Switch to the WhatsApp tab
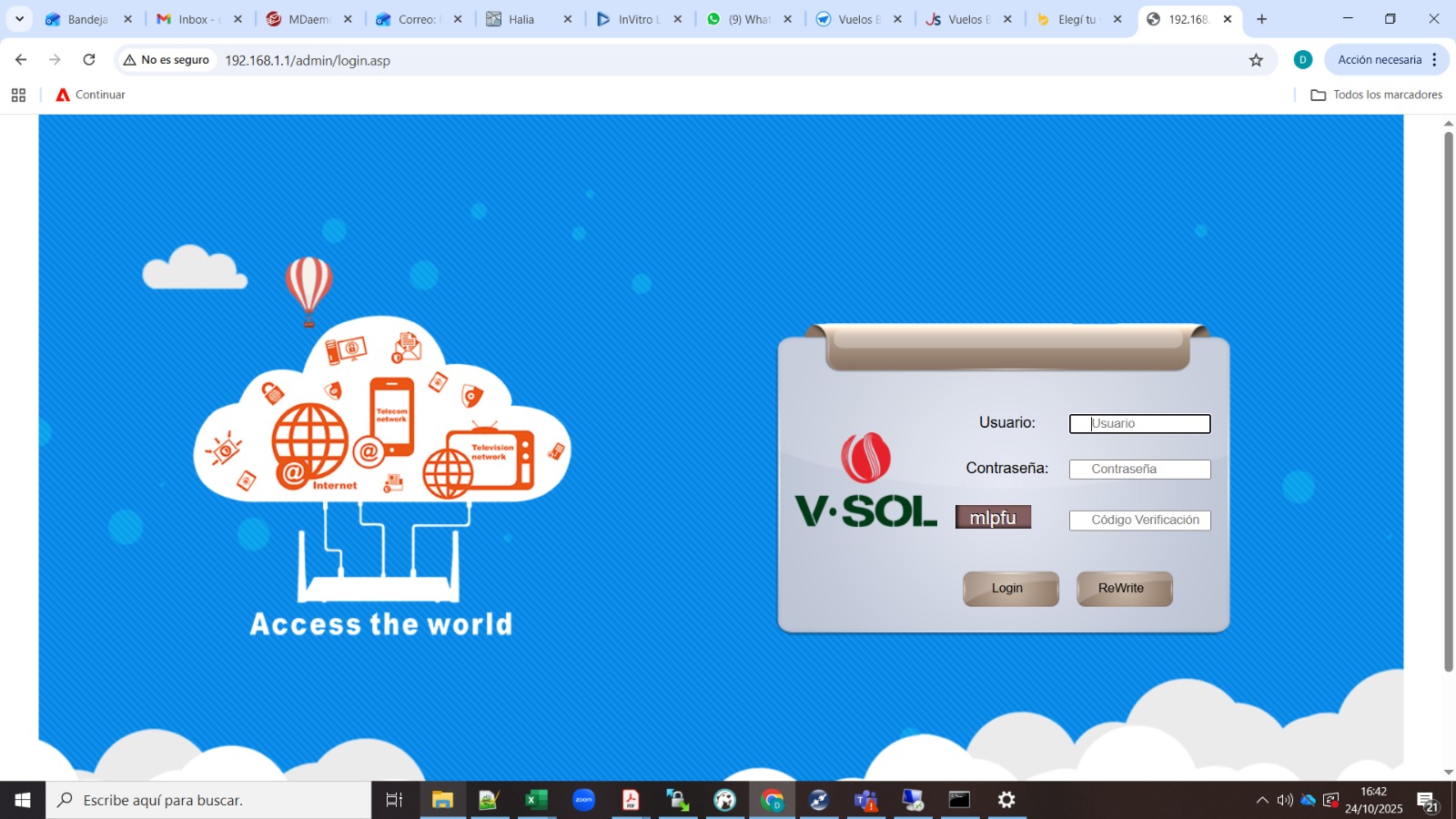Screen dimensions: 1456x819 tap(748, 19)
